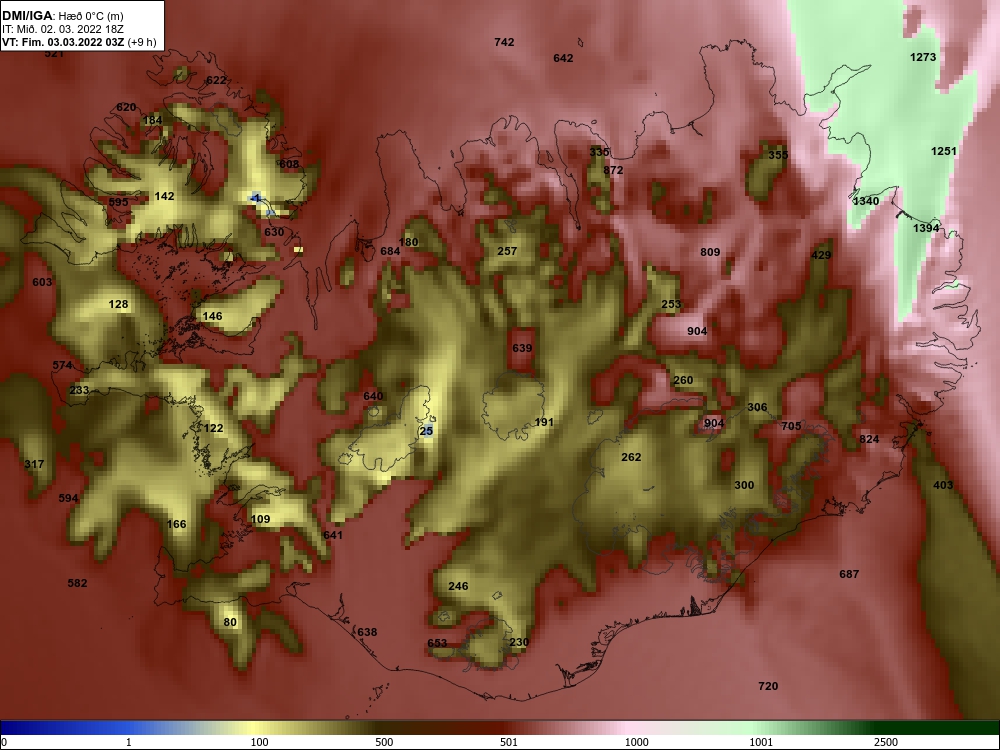Click the map value 128
The width and height of the screenshot is (1000, 750).
(119, 304)
